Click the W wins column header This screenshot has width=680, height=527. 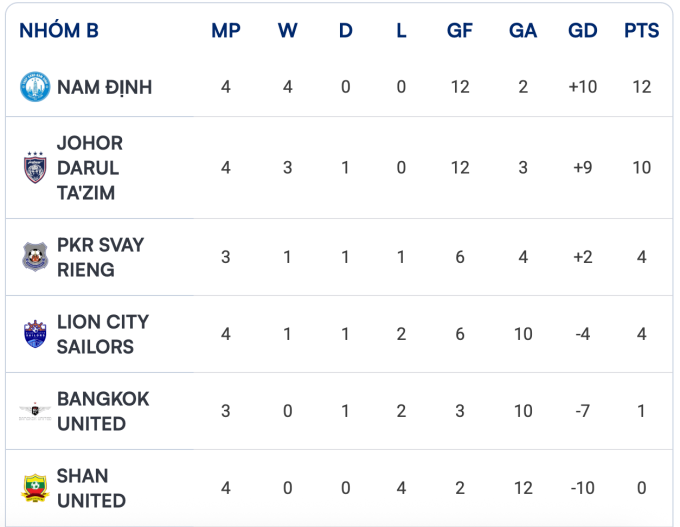pyautogui.click(x=287, y=31)
